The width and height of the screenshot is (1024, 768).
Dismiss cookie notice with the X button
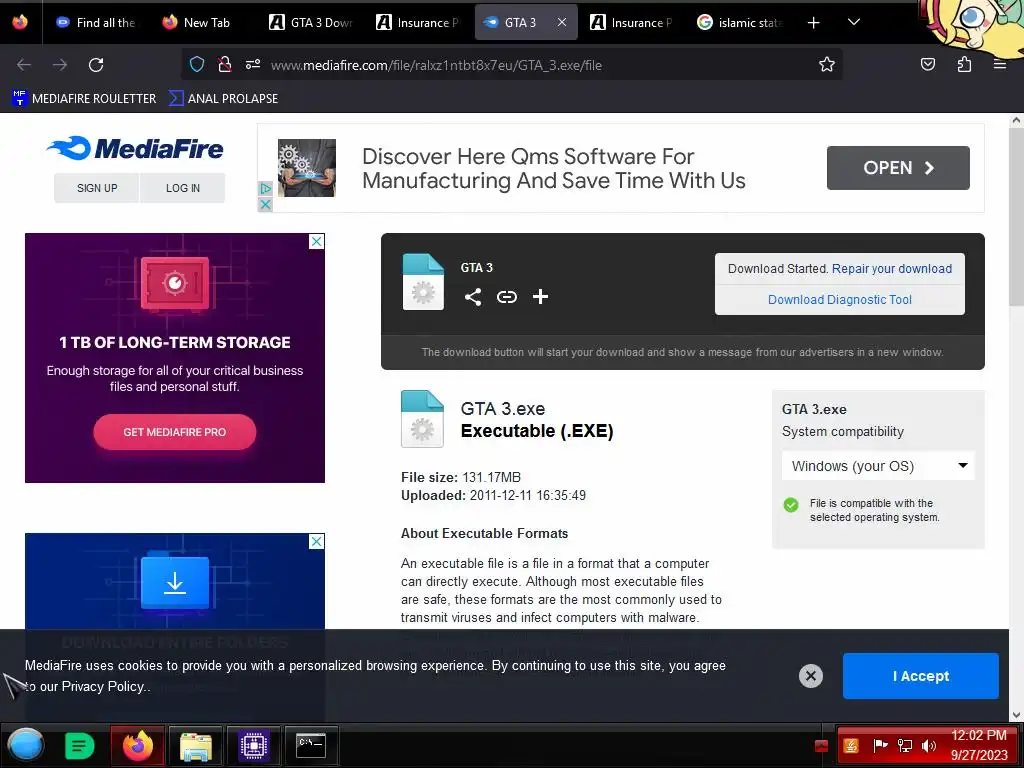[810, 676]
